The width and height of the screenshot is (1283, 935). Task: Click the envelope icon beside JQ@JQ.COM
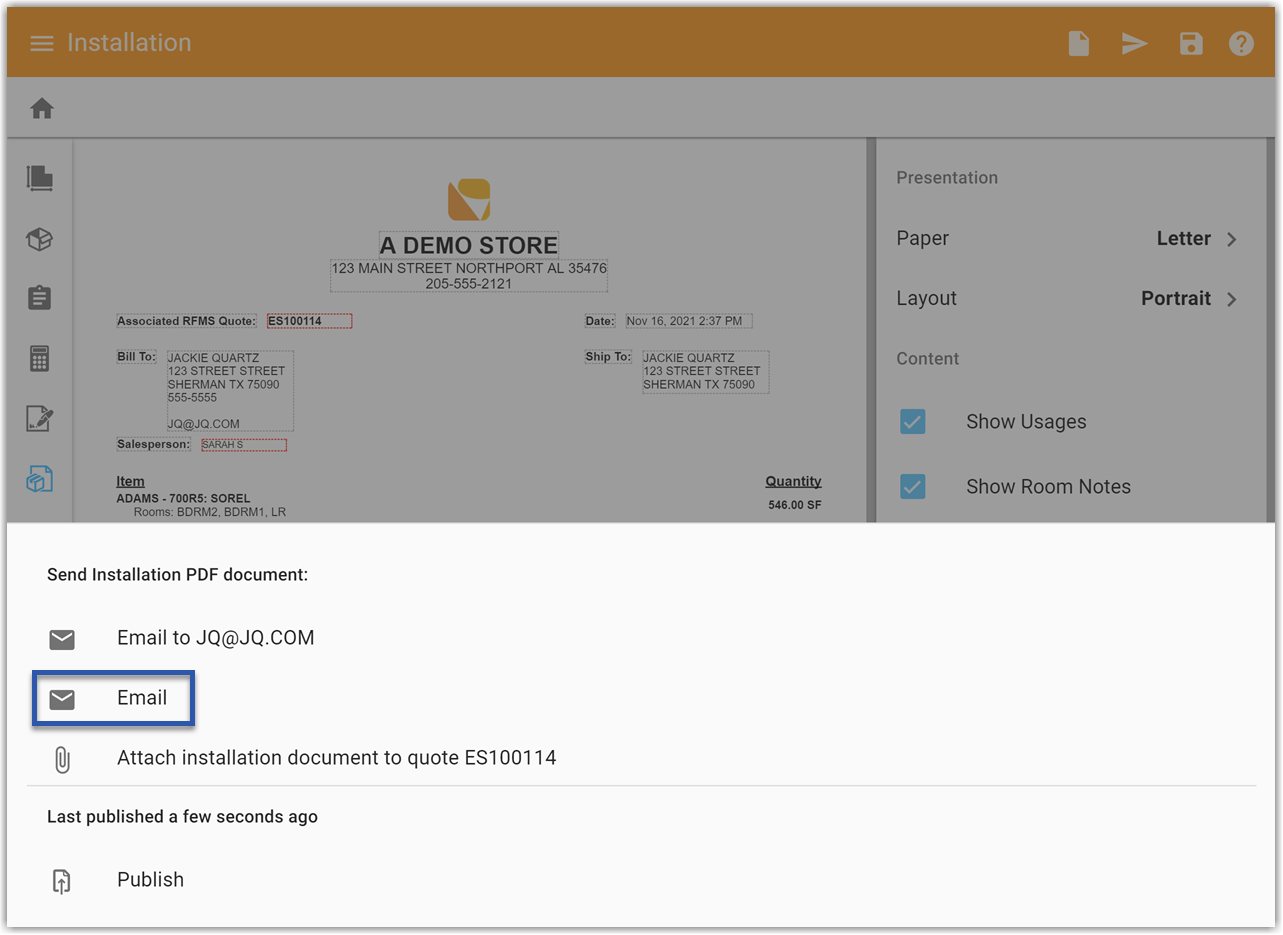point(62,639)
